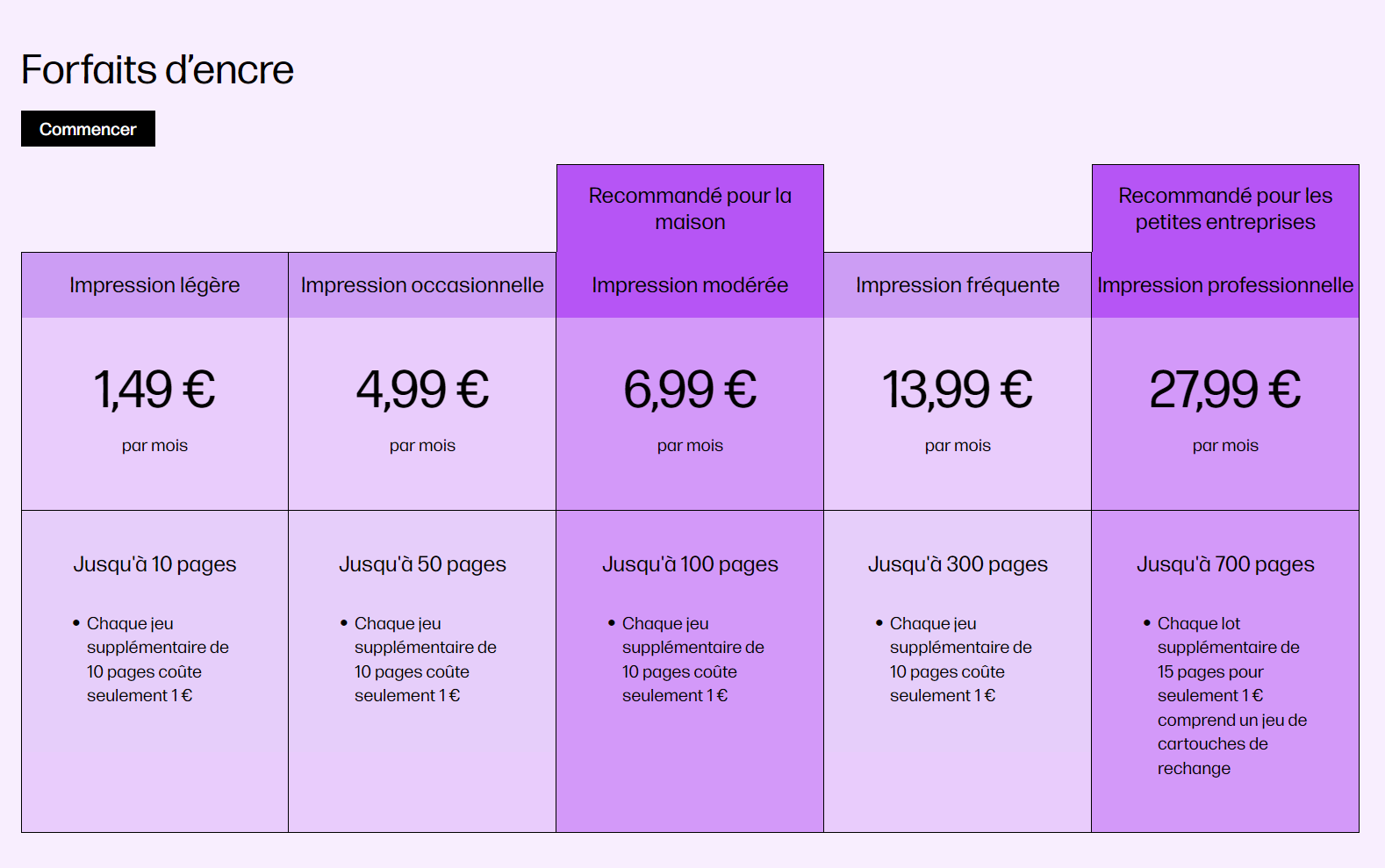Click the 27,99 € price
The width and height of the screenshot is (1385, 868).
[1225, 390]
